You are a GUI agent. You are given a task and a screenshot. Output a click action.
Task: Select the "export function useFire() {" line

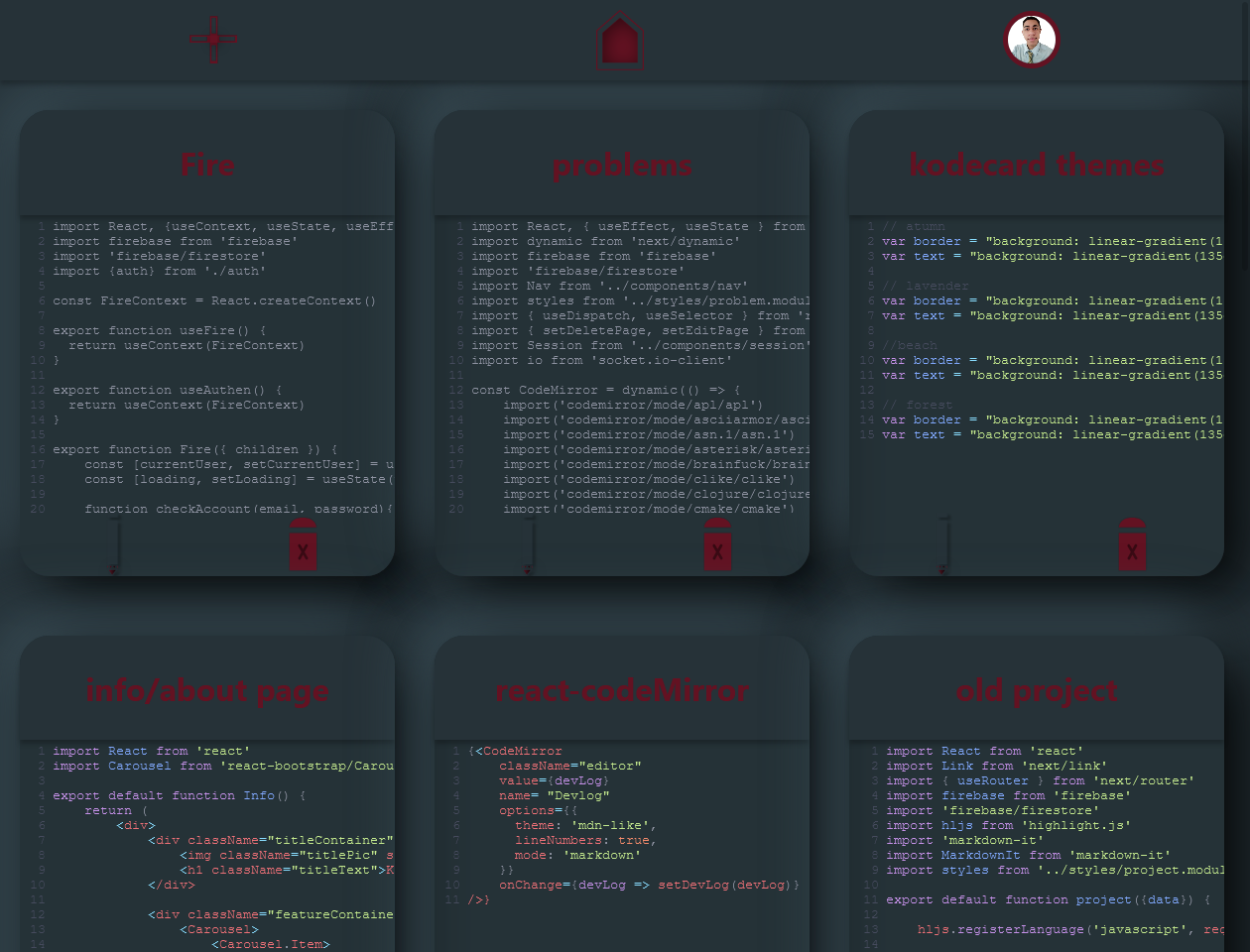pyautogui.click(x=160, y=330)
